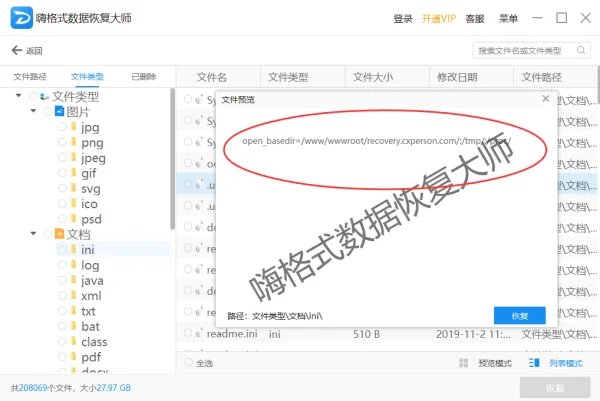Collapse the 图片 tree node

(33, 111)
